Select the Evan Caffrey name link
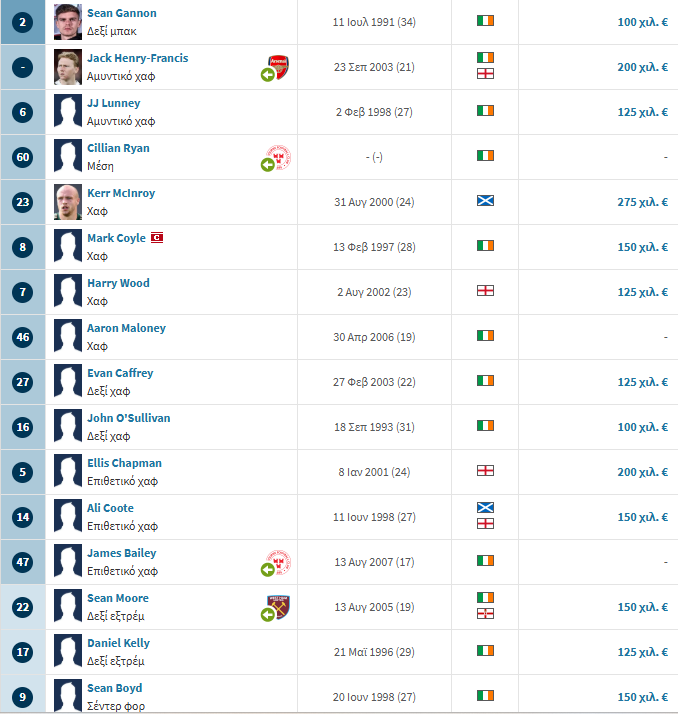Image resolution: width=678 pixels, height=714 pixels. click(x=120, y=373)
